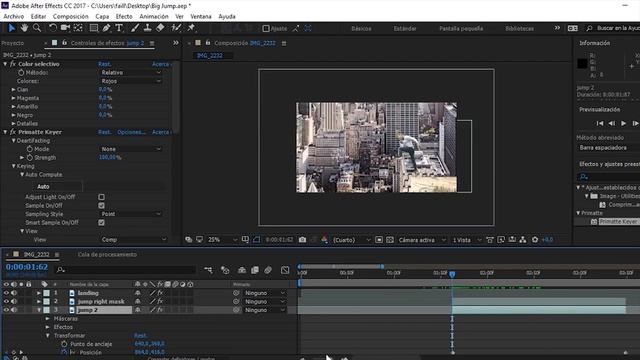Hide the landing layer with its eye

[6, 293]
